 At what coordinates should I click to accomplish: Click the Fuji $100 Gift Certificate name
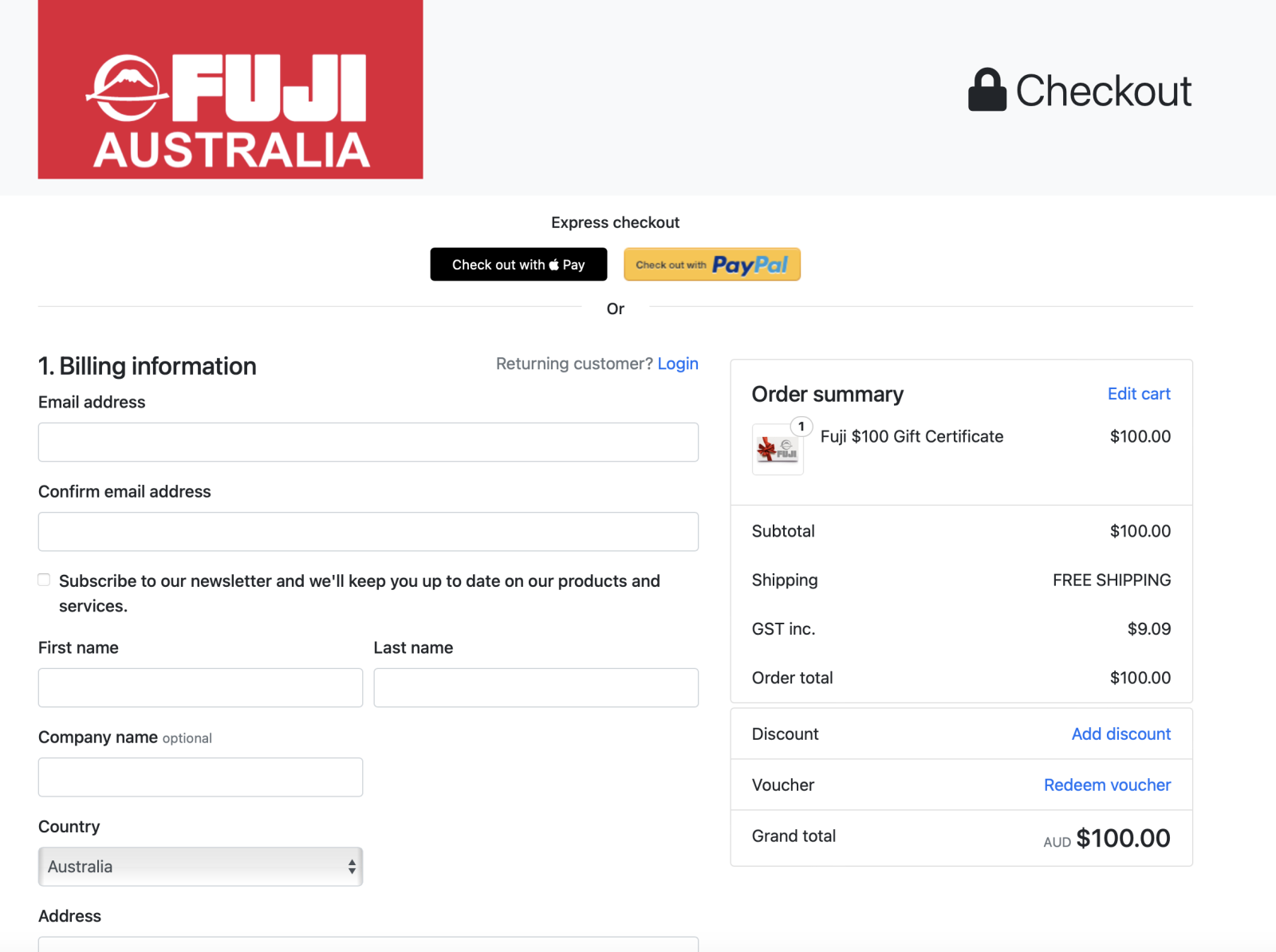point(912,437)
